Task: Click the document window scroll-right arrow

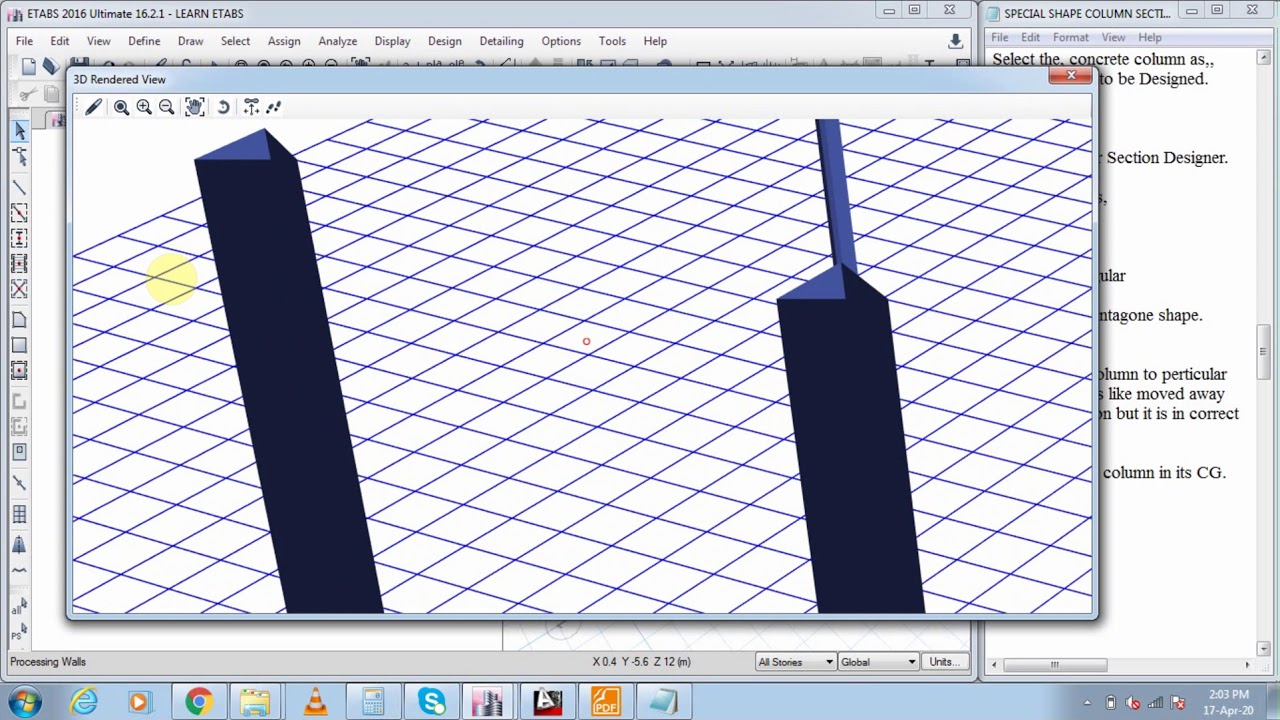Action: (x=1247, y=665)
